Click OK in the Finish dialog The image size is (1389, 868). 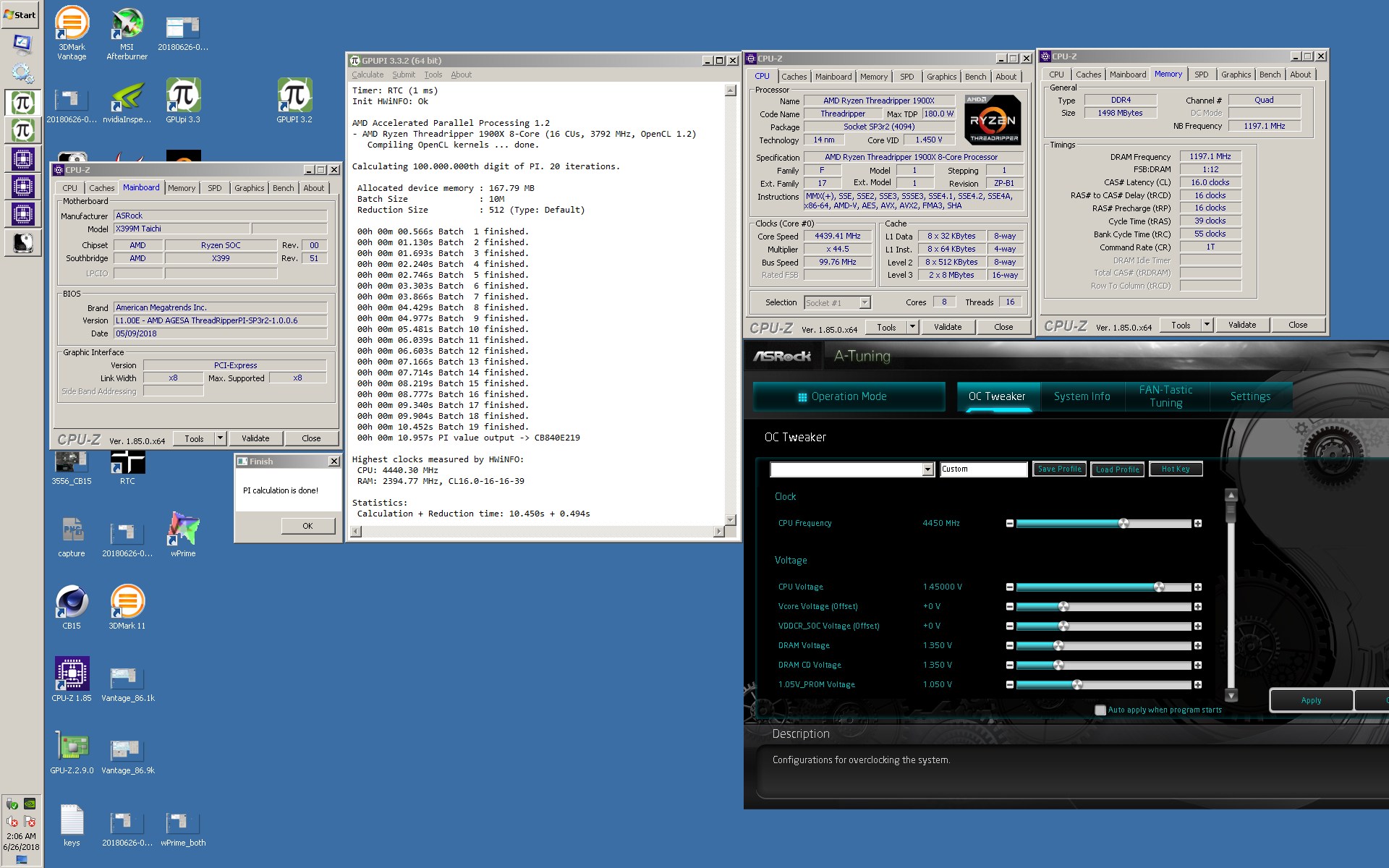click(307, 526)
